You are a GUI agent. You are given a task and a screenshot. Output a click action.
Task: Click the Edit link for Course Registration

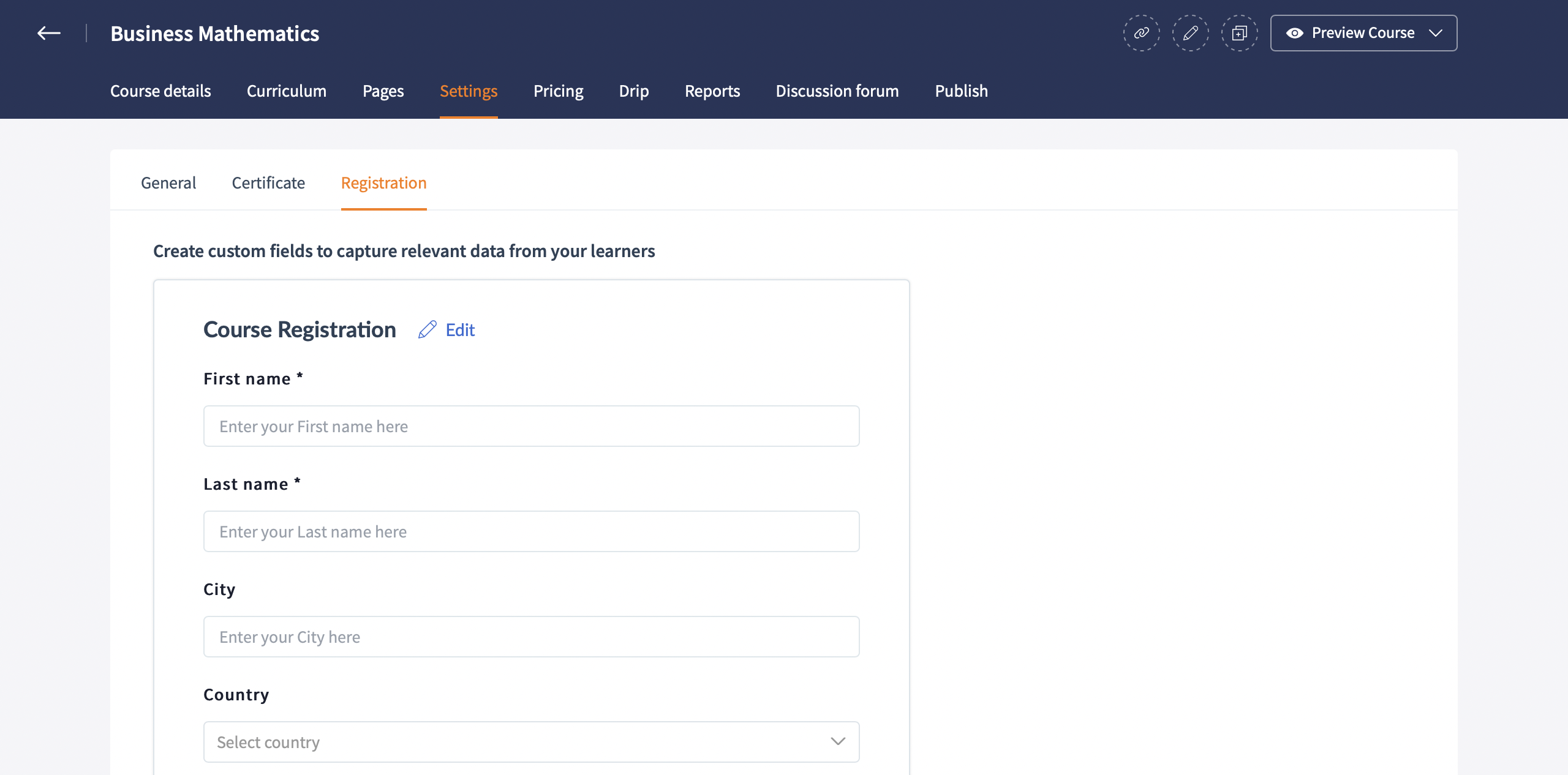point(460,331)
